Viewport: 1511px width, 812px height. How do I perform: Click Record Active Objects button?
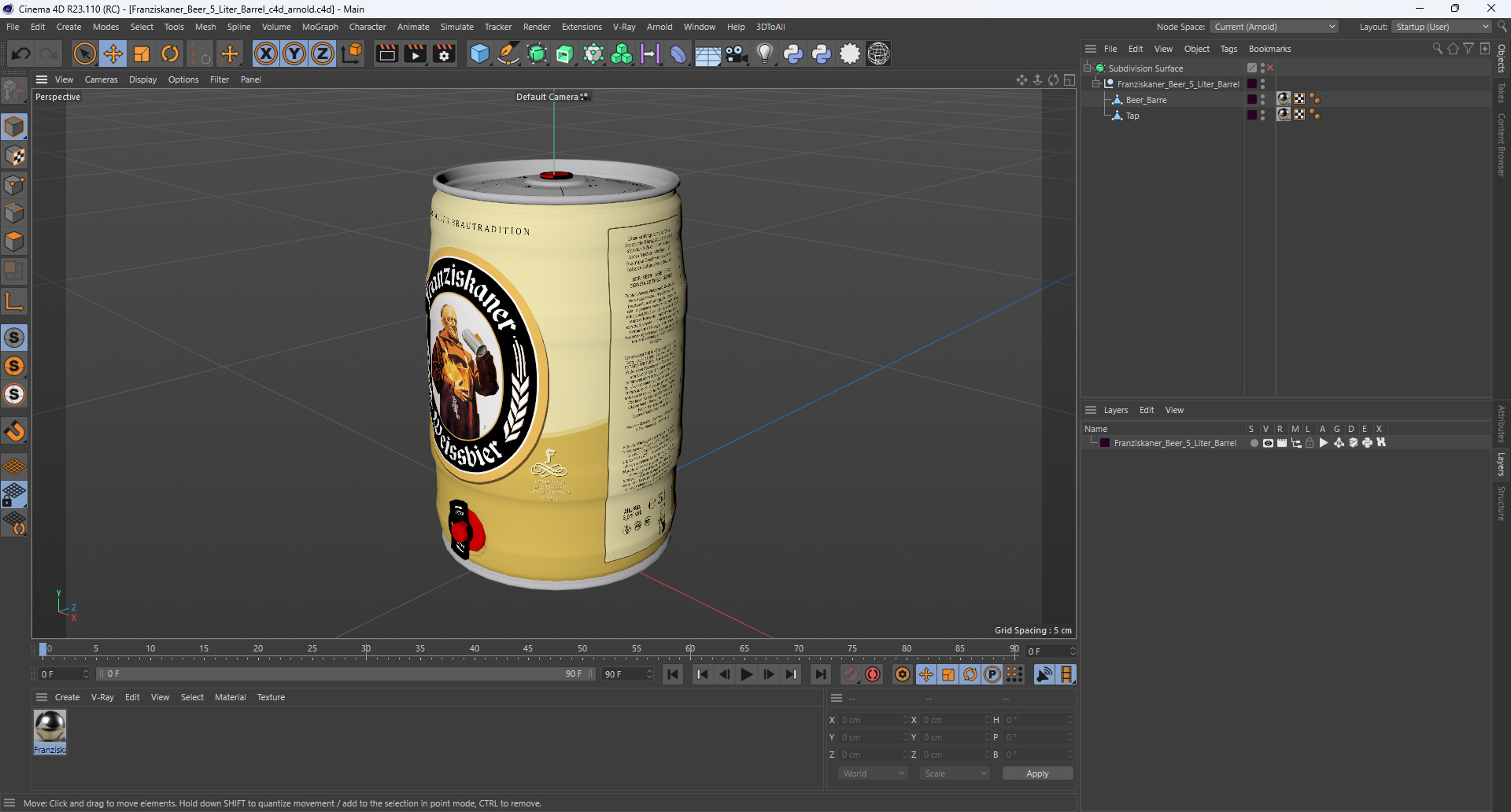coord(851,674)
